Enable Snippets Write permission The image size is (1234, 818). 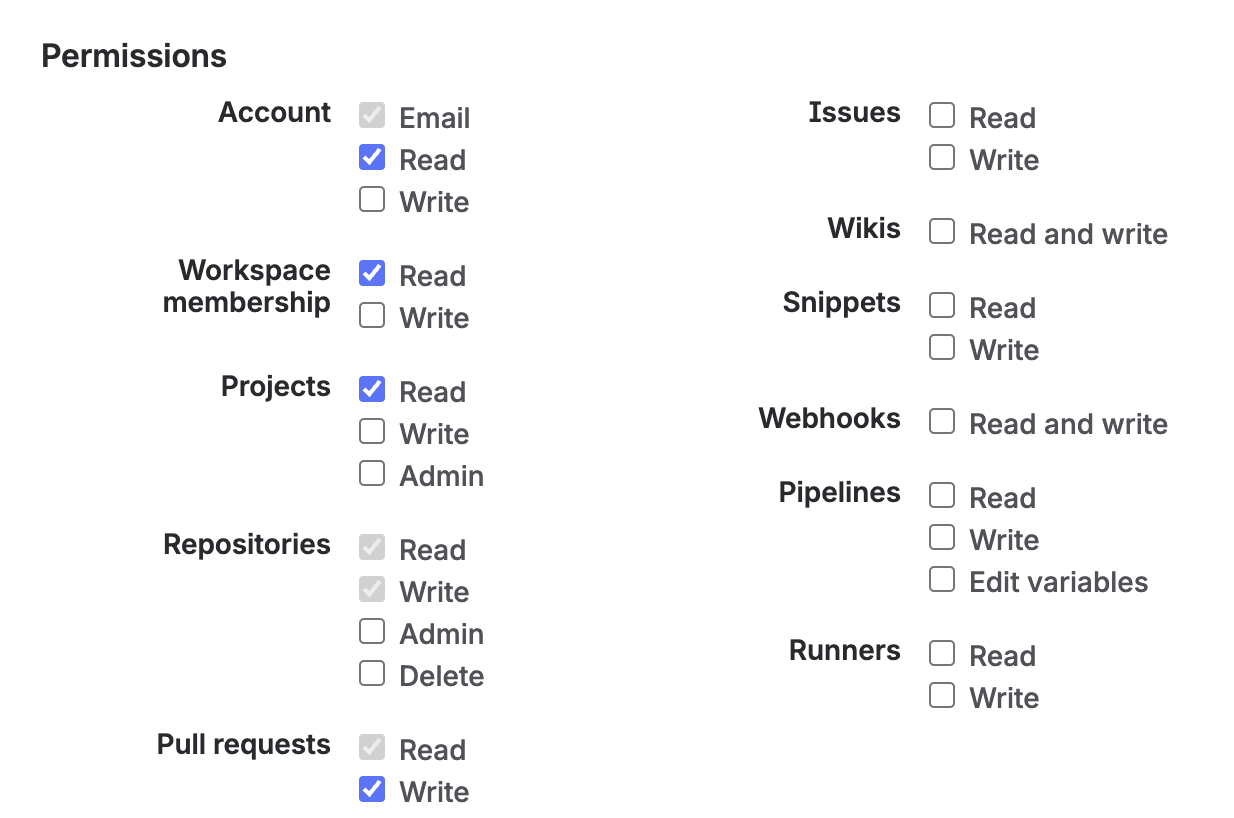[942, 348]
